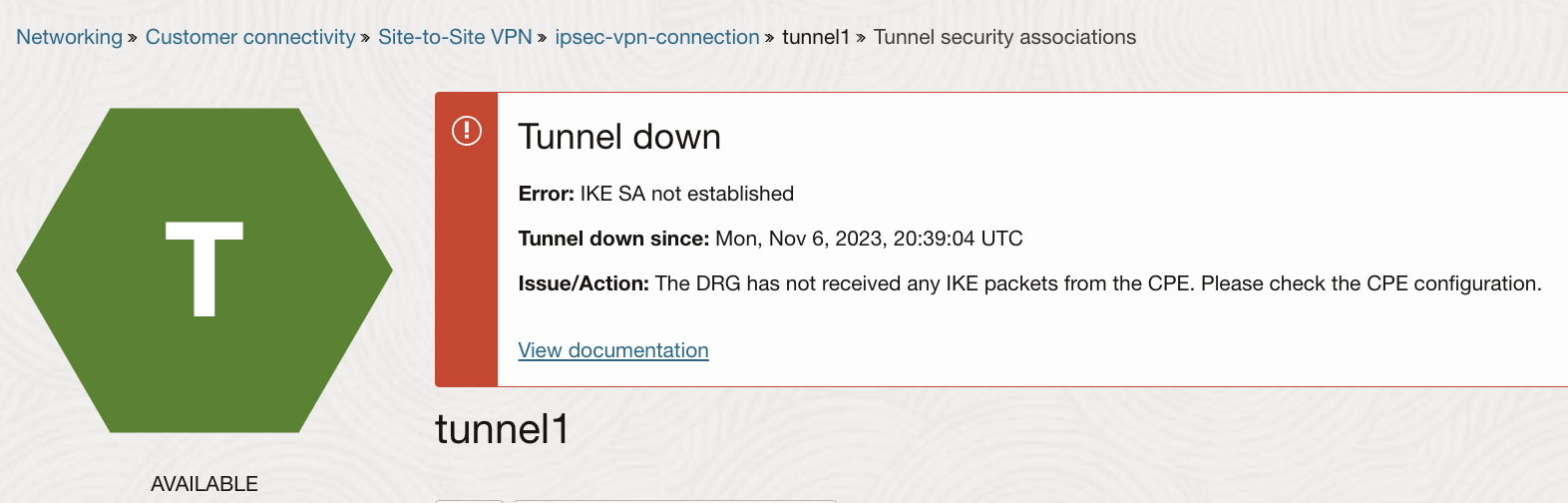The width and height of the screenshot is (1568, 503).
Task: Click the chevron separator after Site-to-Site VPN
Action: tap(543, 38)
